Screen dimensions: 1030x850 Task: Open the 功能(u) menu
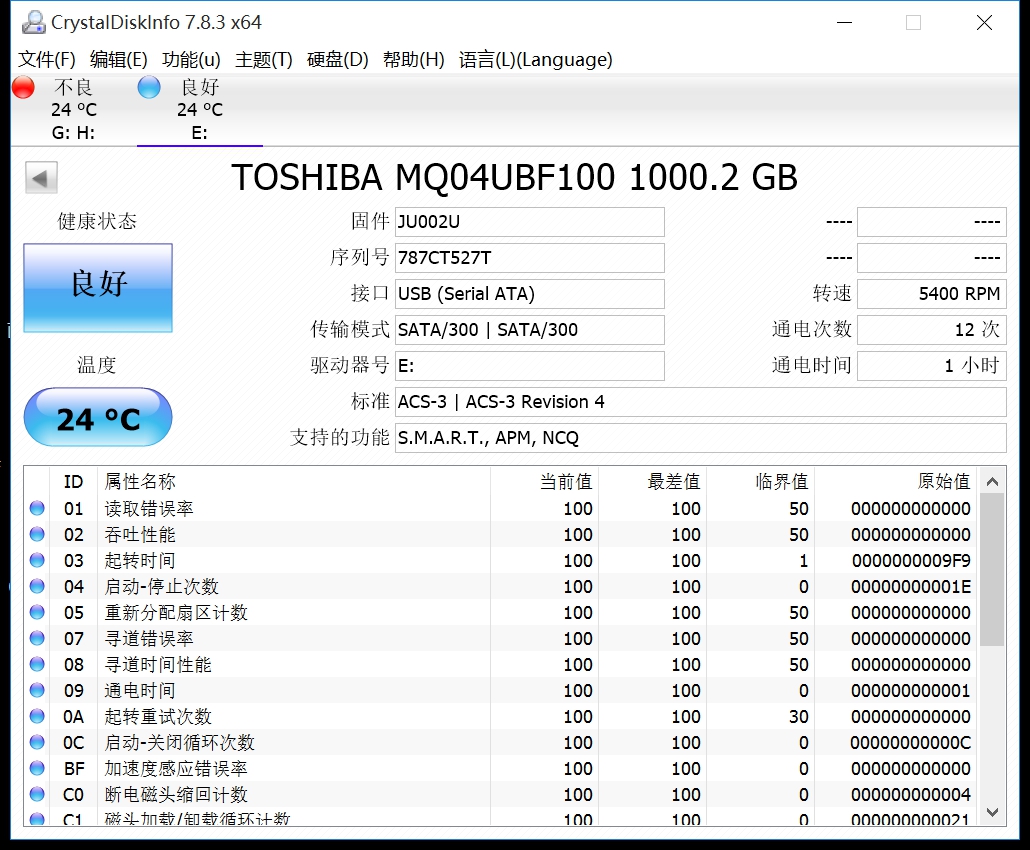click(191, 60)
